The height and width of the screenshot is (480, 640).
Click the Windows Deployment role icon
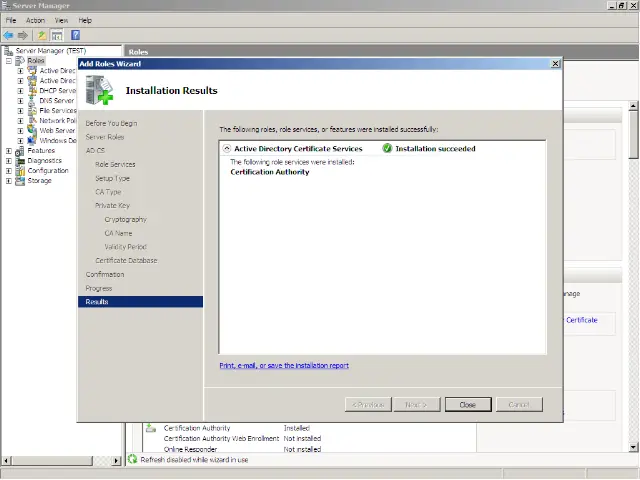[32, 140]
